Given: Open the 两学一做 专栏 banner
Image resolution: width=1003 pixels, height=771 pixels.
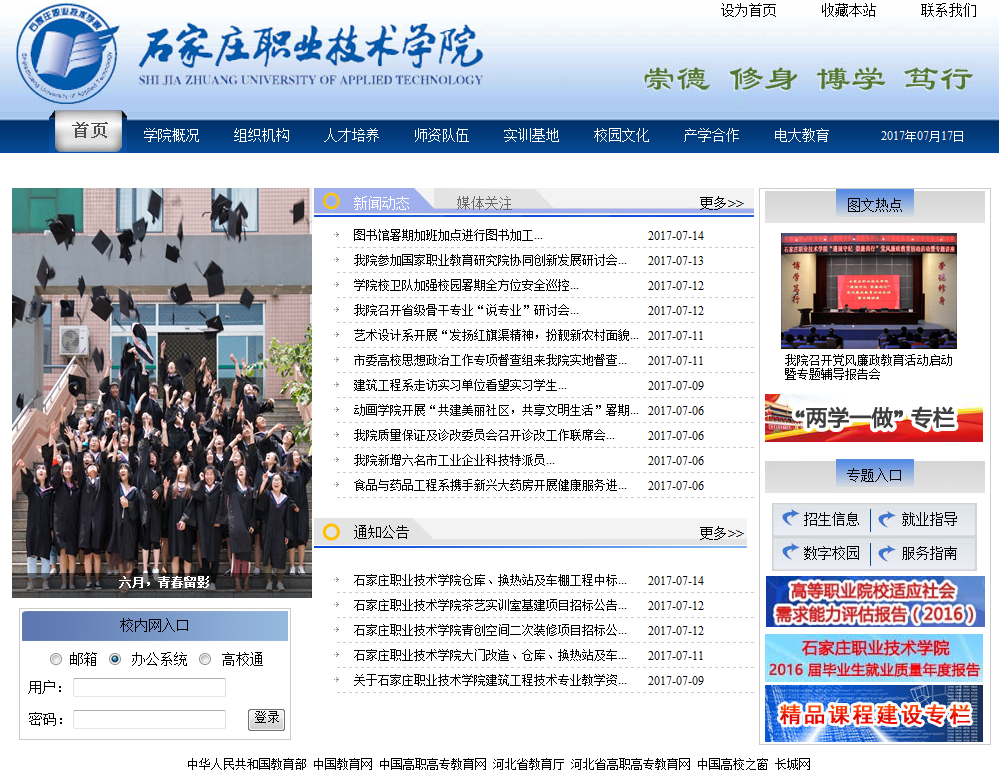Looking at the screenshot, I should point(873,418).
